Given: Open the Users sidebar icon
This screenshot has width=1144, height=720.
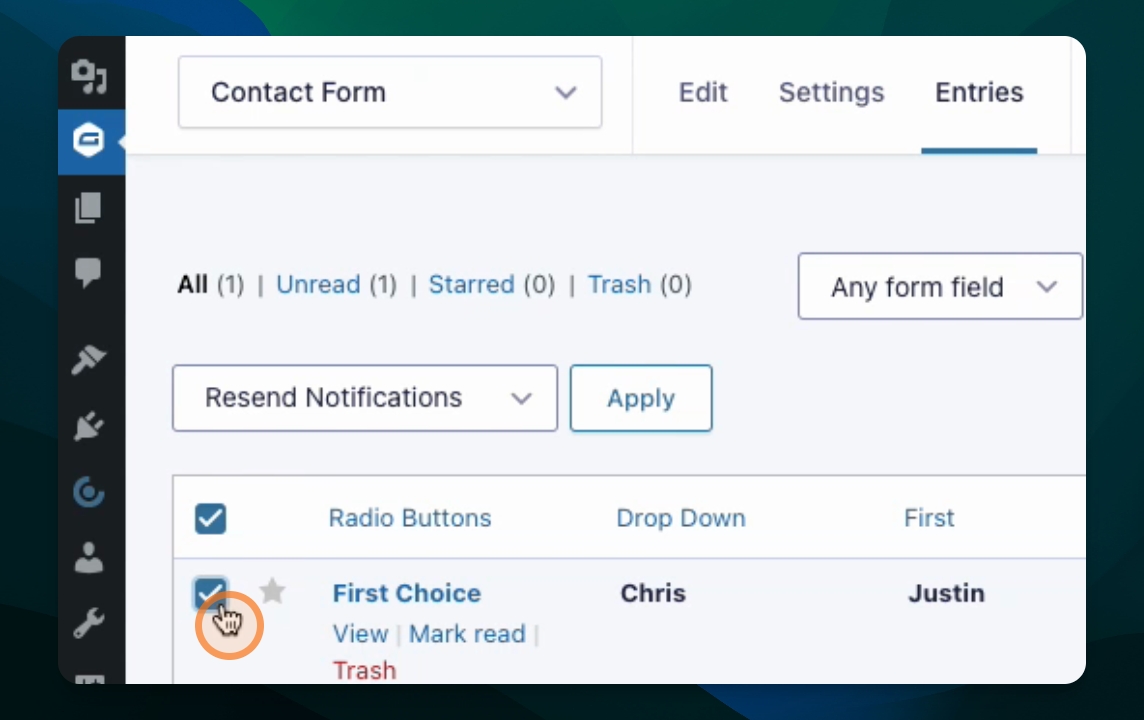Looking at the screenshot, I should coord(89,558).
